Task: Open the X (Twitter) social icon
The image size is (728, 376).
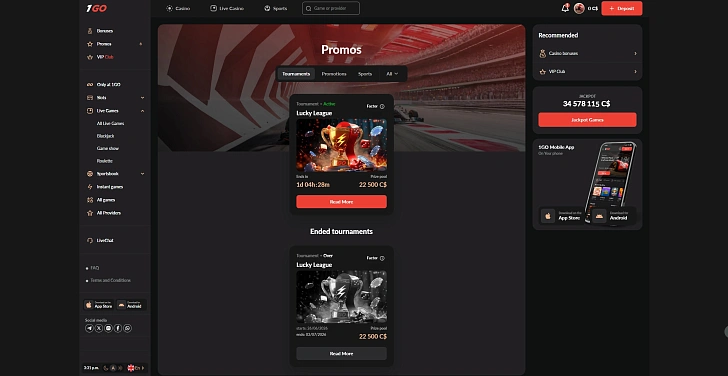Action: click(99, 328)
